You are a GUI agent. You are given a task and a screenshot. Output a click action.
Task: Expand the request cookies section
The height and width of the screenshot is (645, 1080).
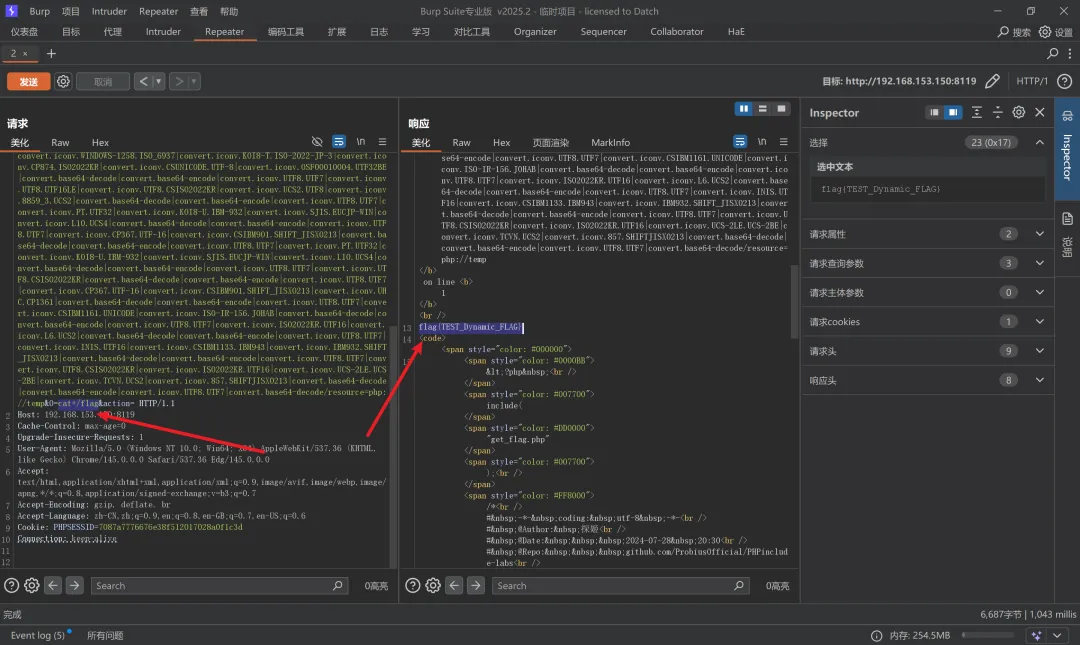click(x=1040, y=322)
